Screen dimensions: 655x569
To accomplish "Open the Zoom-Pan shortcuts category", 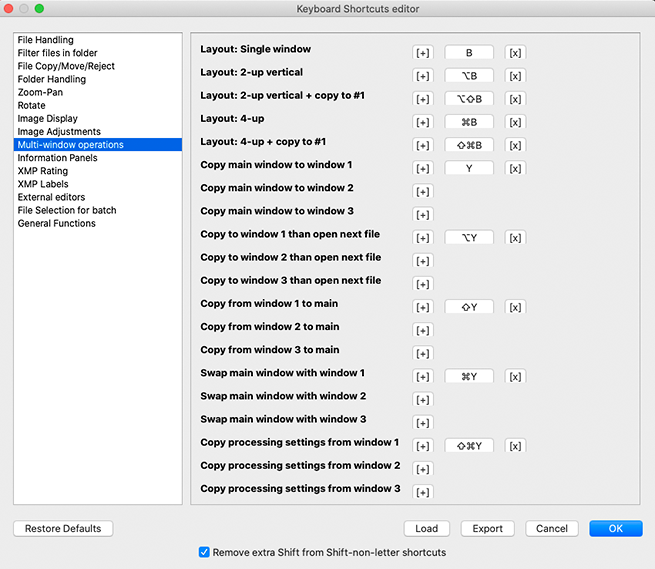I will click(42, 92).
